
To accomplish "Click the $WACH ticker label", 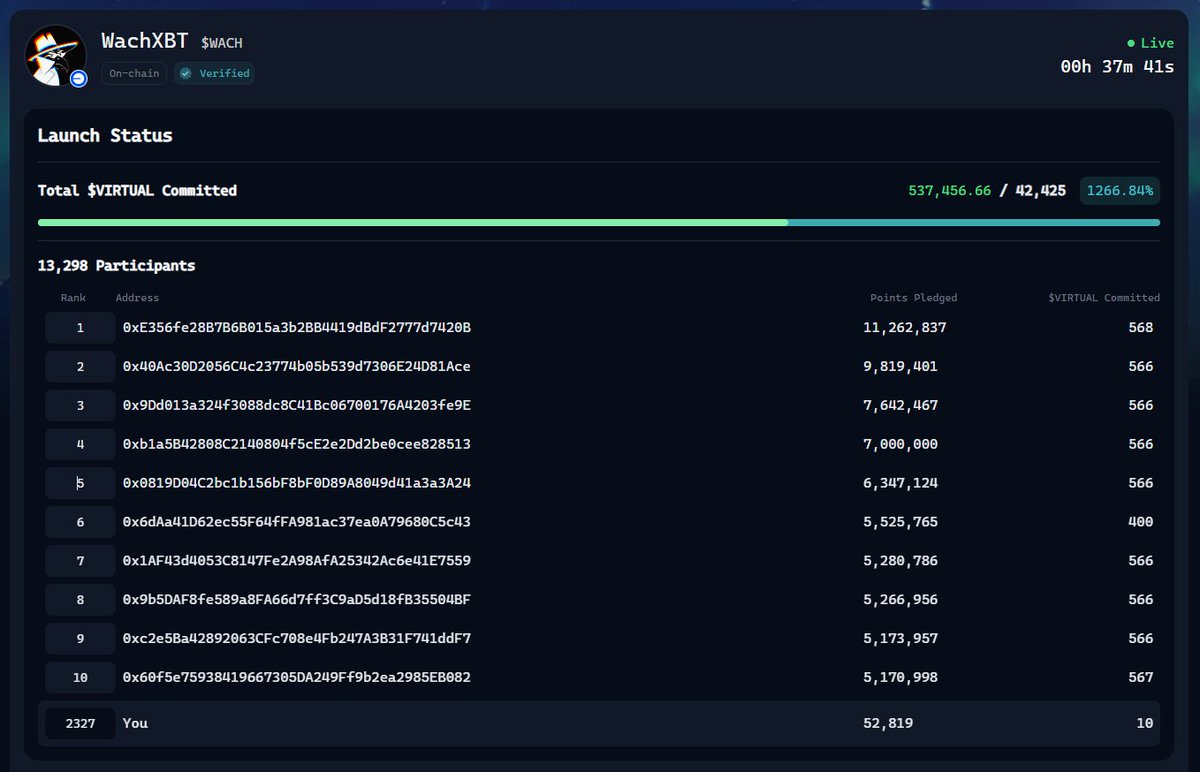I will (222, 43).
